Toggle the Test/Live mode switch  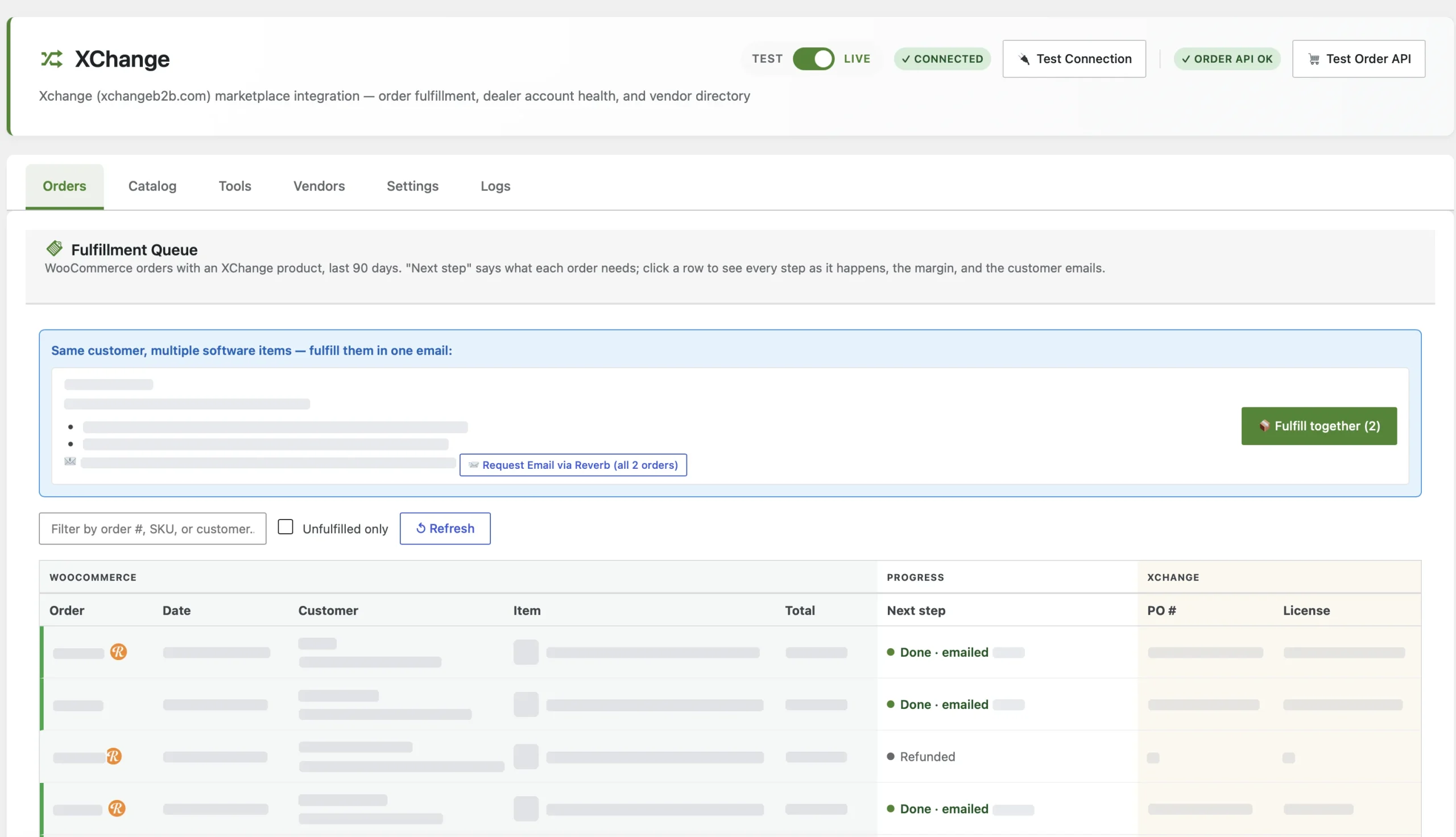[813, 59]
